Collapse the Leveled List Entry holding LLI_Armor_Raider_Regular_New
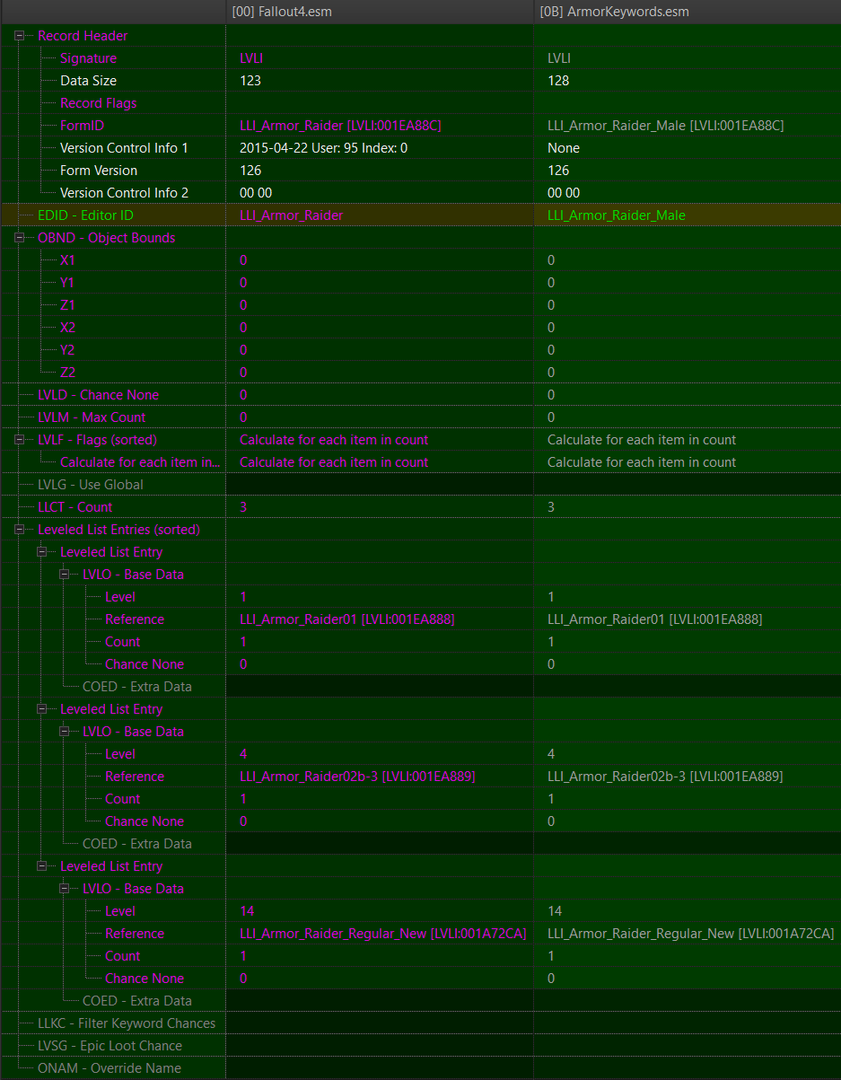Screen dimensions: 841x1080 (42, 866)
